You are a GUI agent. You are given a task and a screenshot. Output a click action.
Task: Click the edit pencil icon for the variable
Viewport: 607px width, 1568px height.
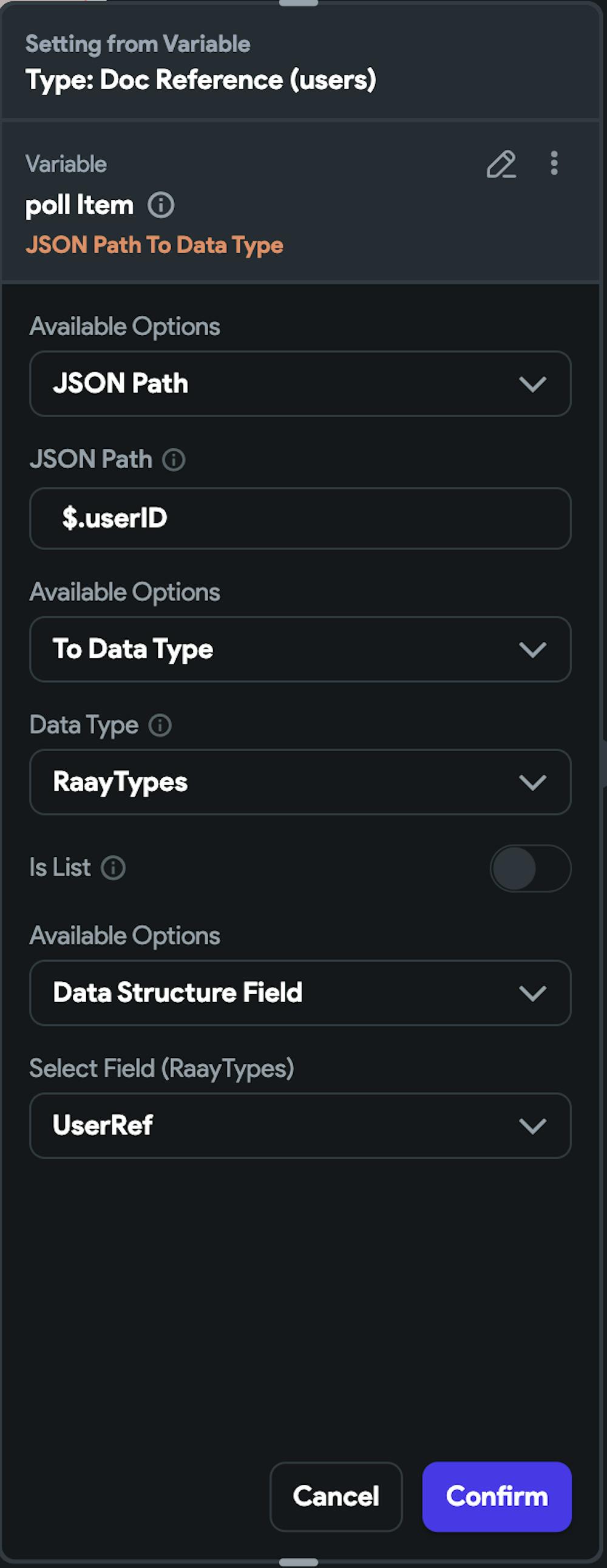pyautogui.click(x=501, y=165)
